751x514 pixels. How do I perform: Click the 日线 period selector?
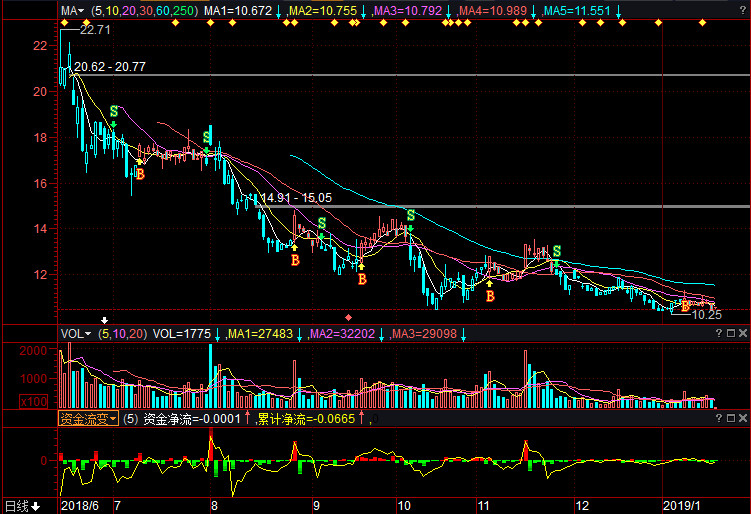click(x=20, y=506)
